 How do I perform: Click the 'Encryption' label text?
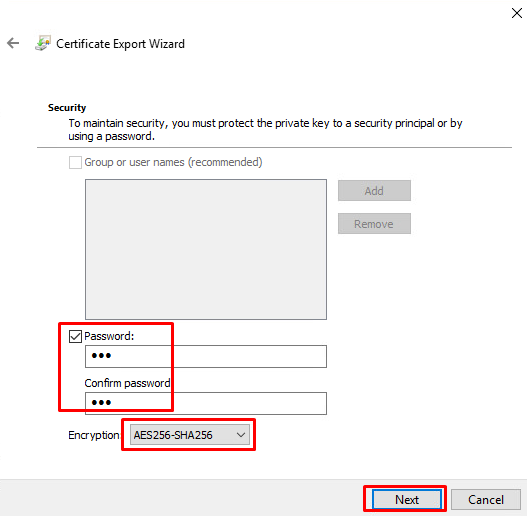(x=94, y=435)
